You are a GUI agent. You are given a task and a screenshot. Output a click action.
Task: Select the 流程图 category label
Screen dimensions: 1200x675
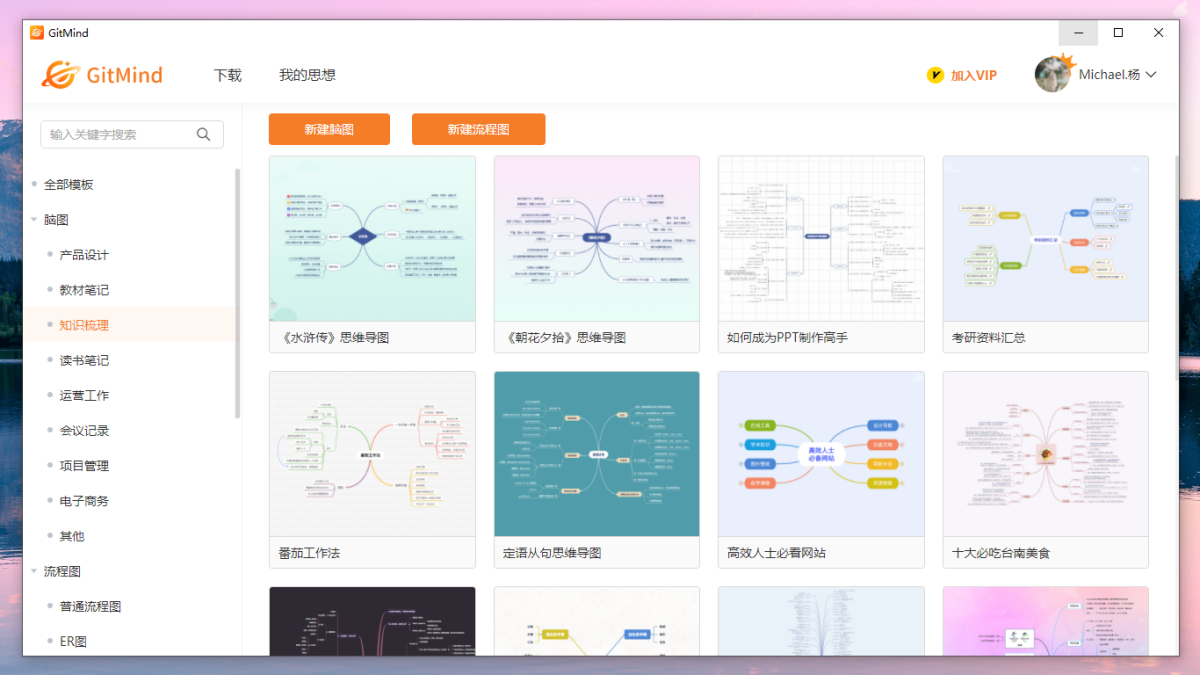[x=62, y=572]
